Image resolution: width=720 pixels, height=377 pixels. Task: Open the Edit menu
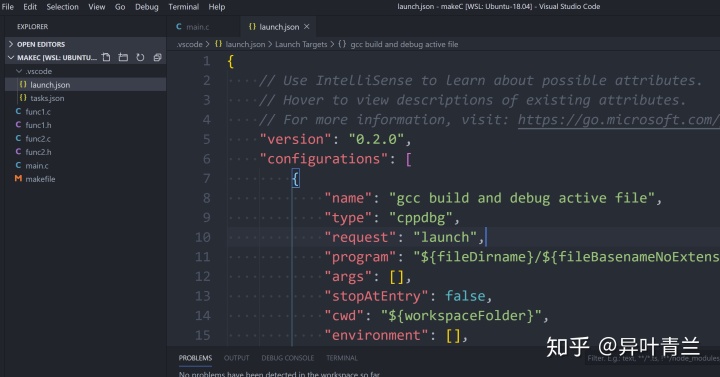coord(30,7)
